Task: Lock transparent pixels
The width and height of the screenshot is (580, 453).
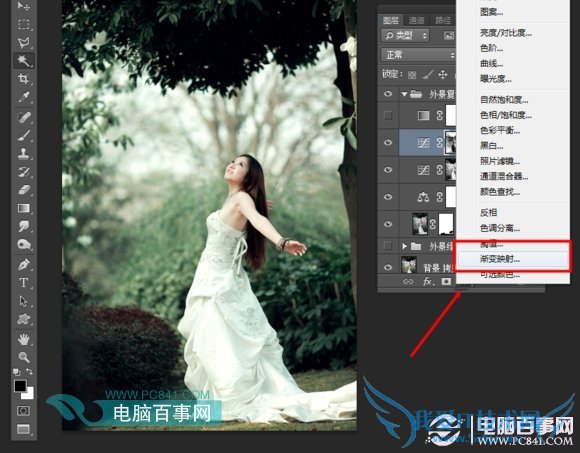Action: coord(412,75)
